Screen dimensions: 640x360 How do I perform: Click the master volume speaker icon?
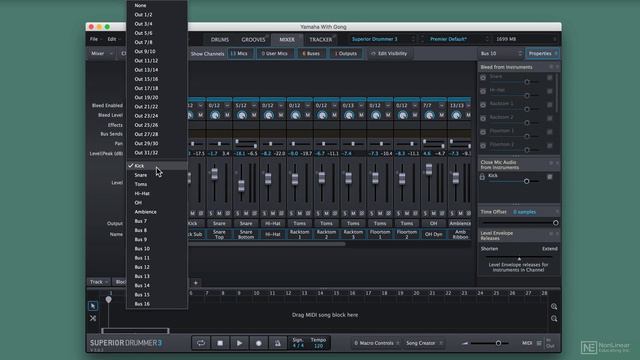464,343
